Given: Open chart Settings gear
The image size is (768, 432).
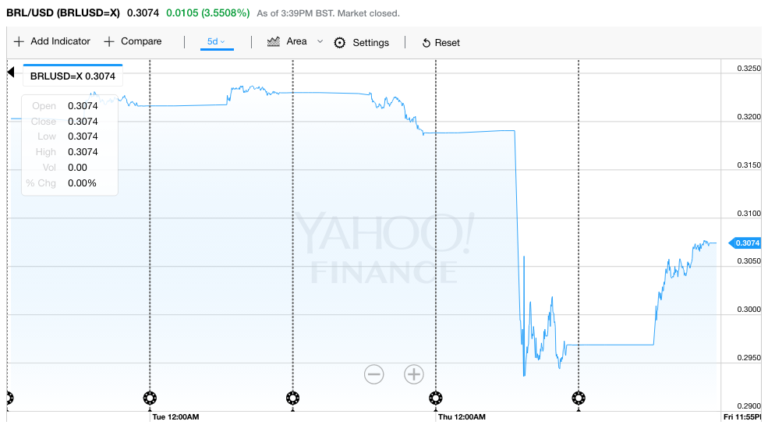Looking at the screenshot, I should tap(340, 43).
